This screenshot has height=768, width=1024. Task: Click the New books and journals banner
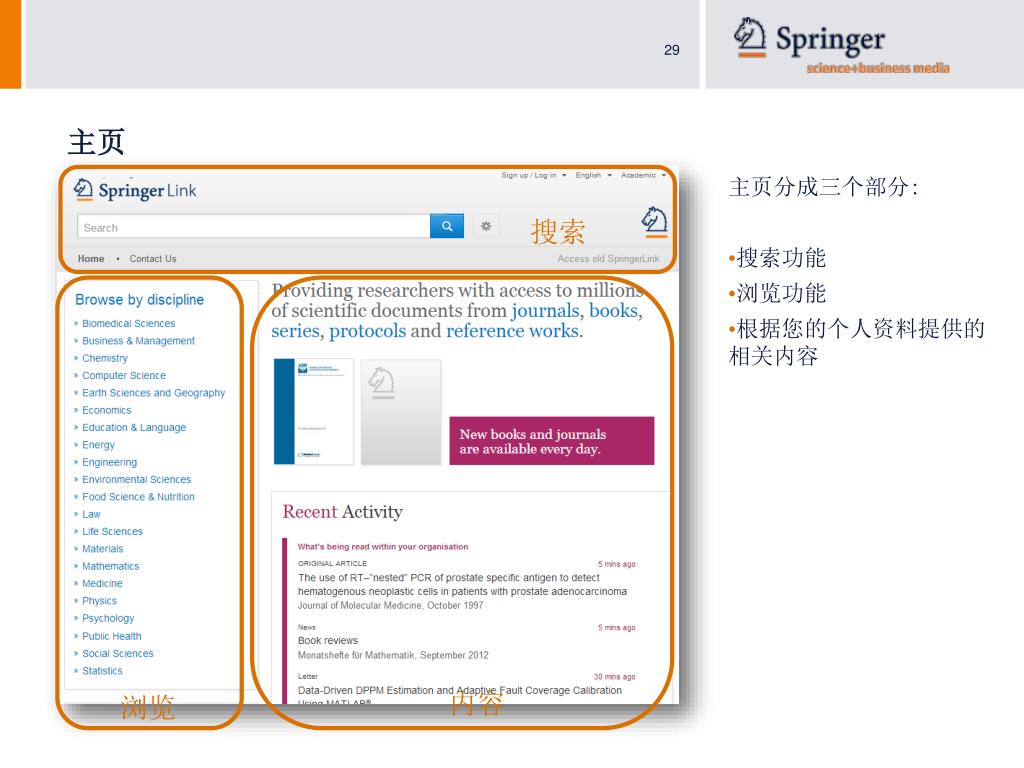point(552,441)
